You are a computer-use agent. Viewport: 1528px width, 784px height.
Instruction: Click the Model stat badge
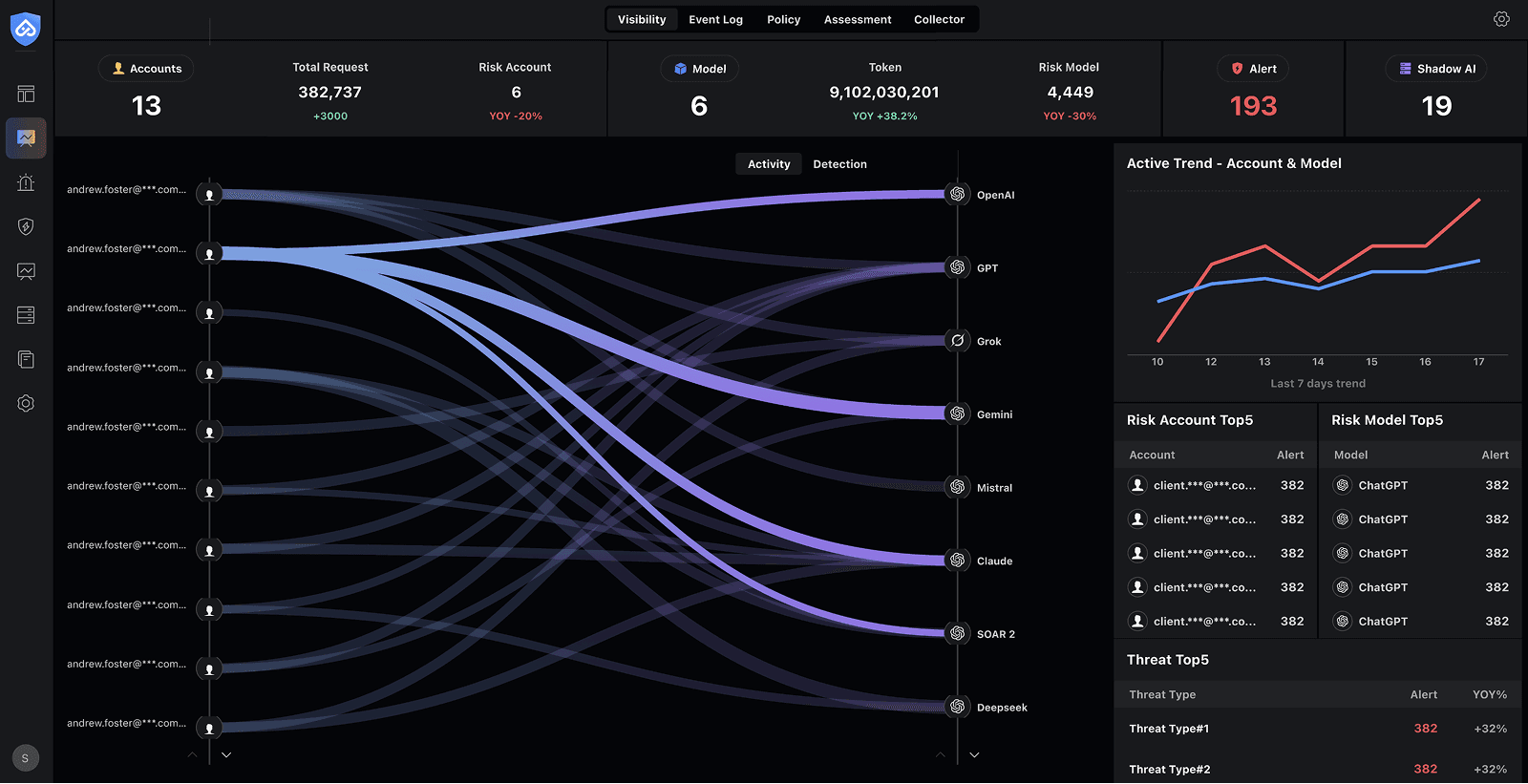click(699, 69)
